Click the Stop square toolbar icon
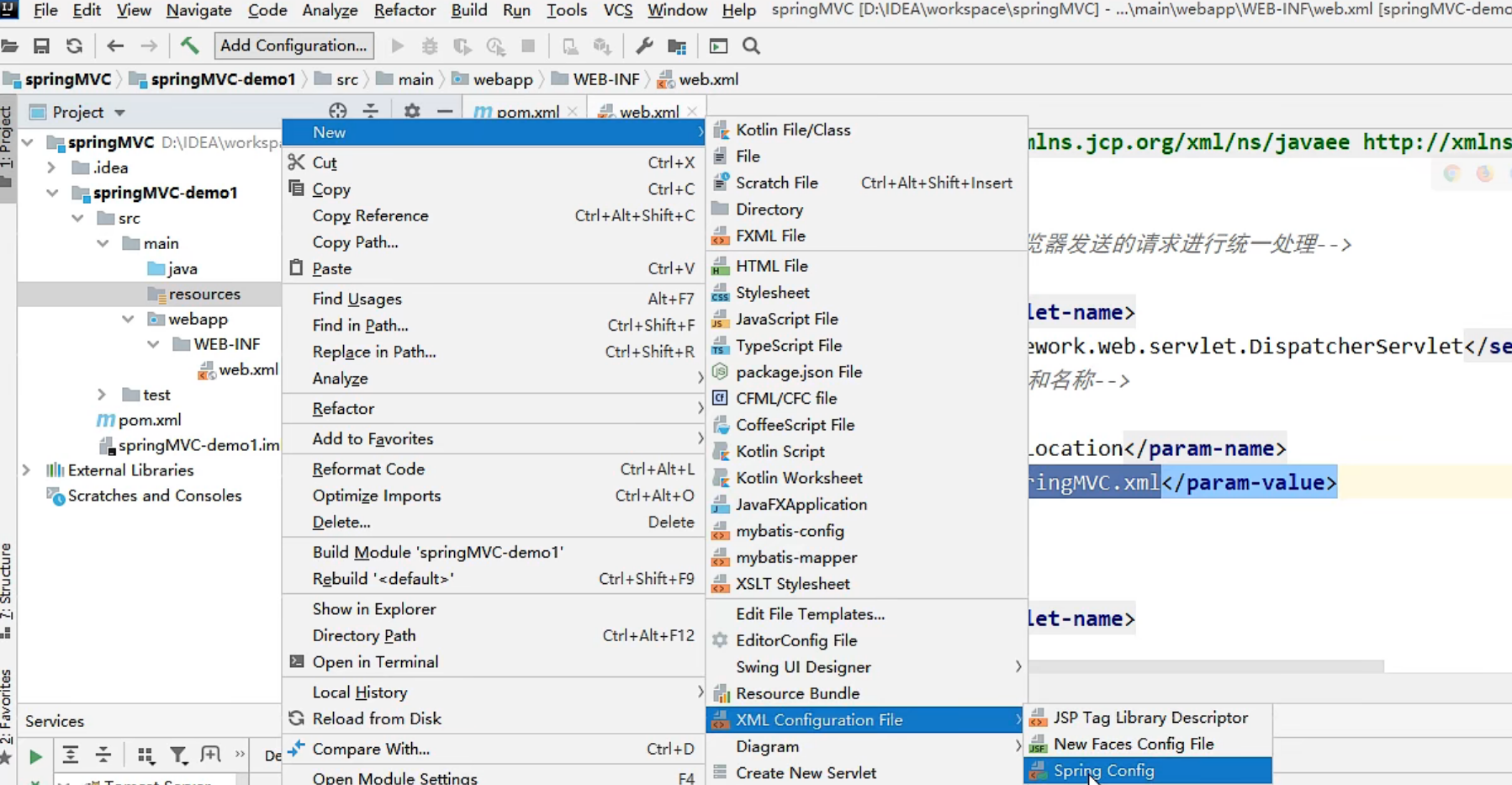 528,46
